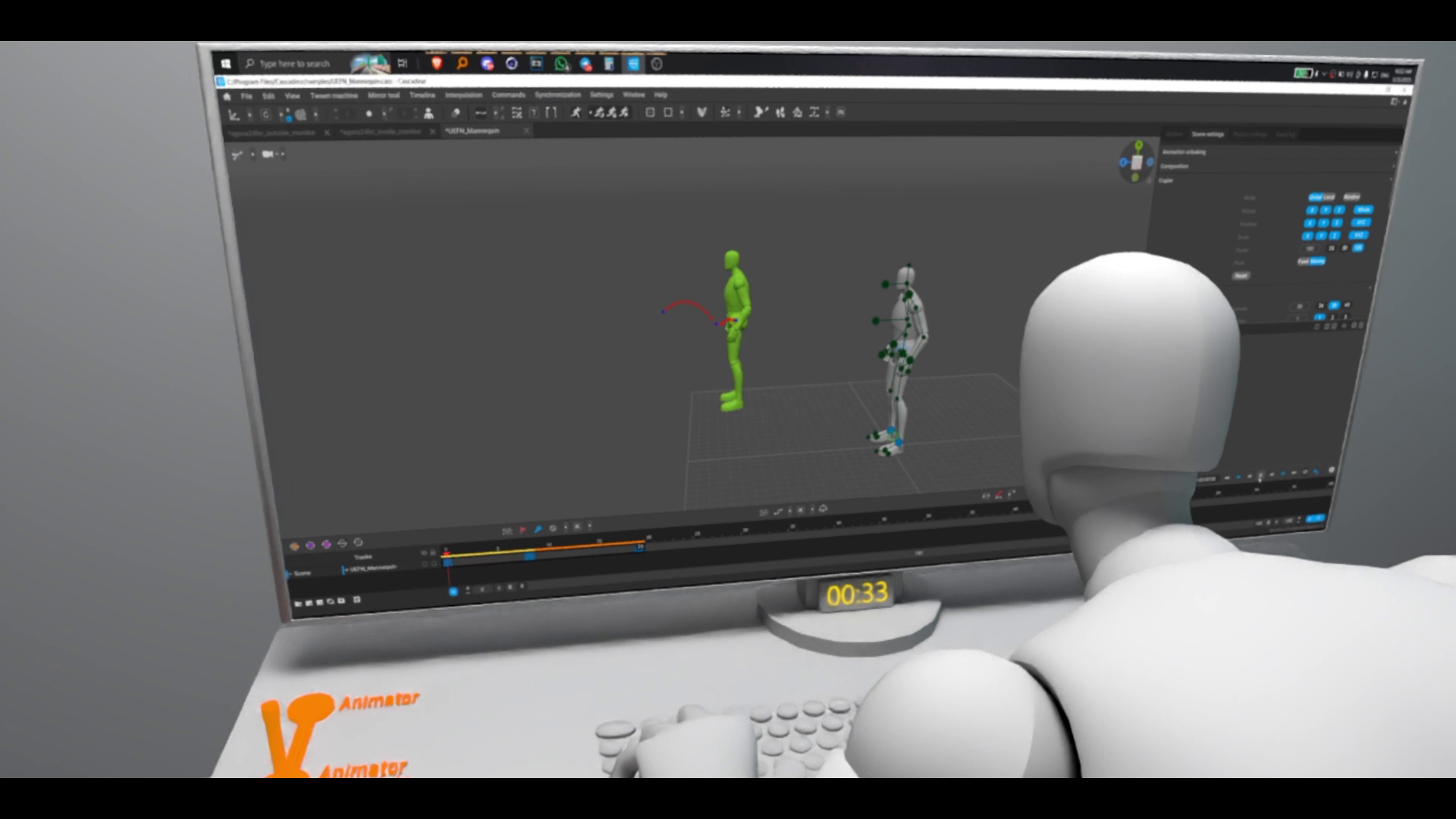
Task: Close the UEFN_Mannequin scene tab
Action: coord(526,130)
